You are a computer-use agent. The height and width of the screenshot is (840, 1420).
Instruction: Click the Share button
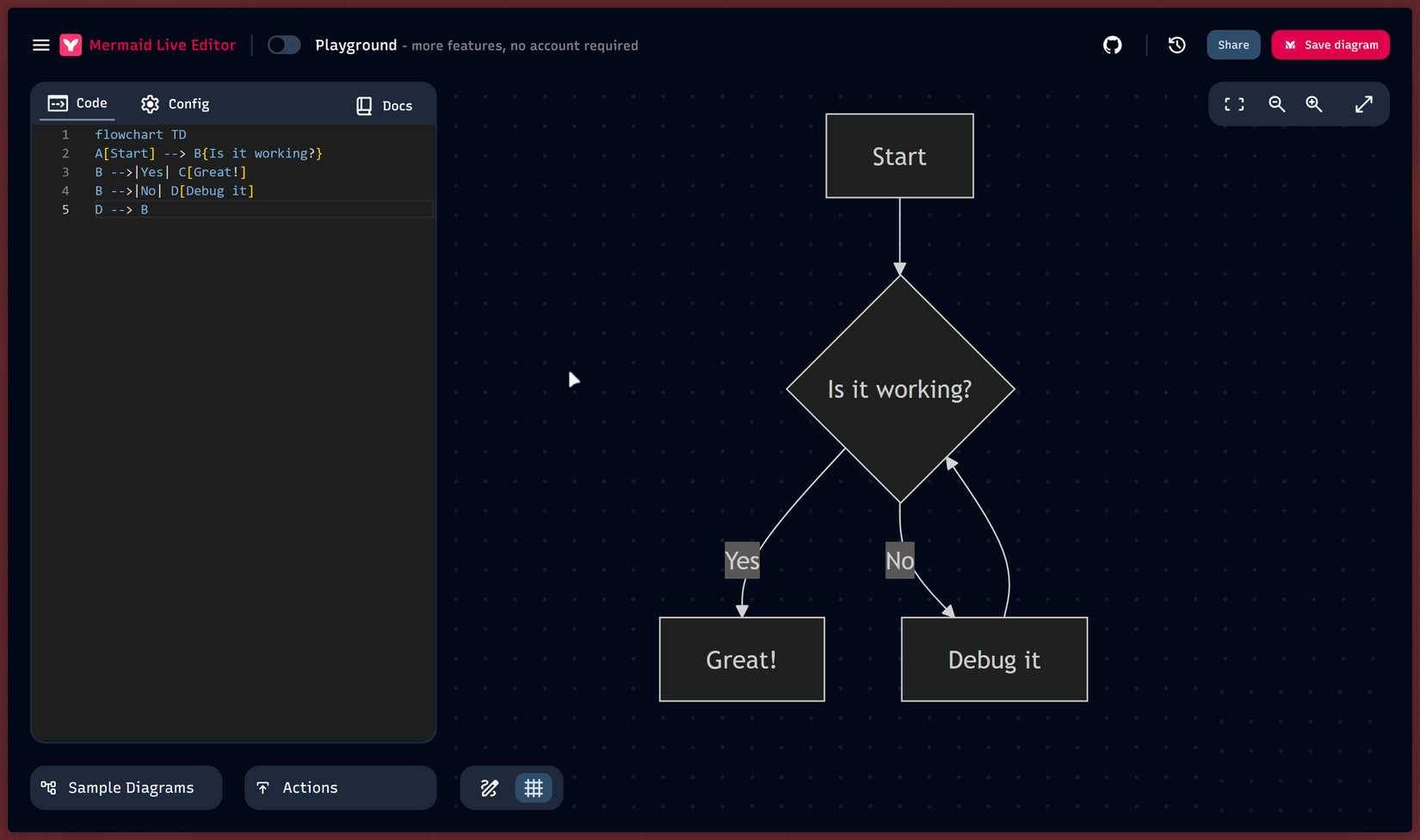1232,45
